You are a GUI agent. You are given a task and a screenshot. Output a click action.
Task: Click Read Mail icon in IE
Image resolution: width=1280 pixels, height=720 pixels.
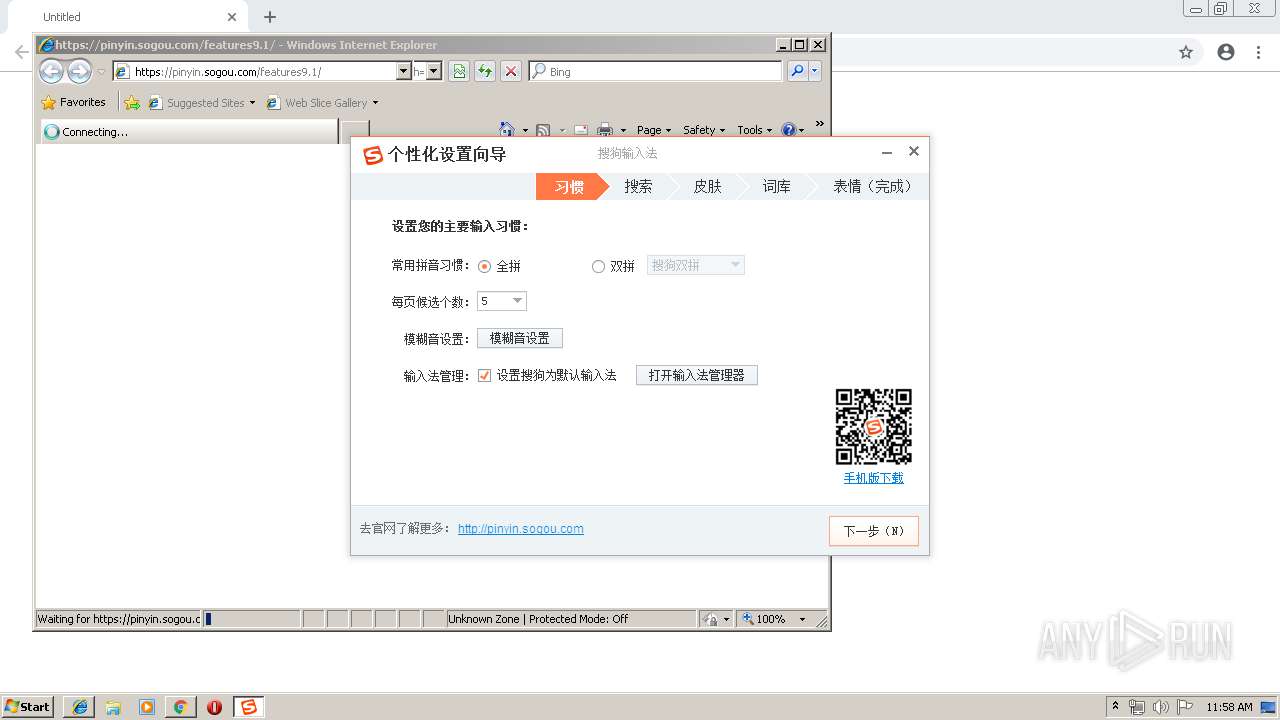[580, 130]
